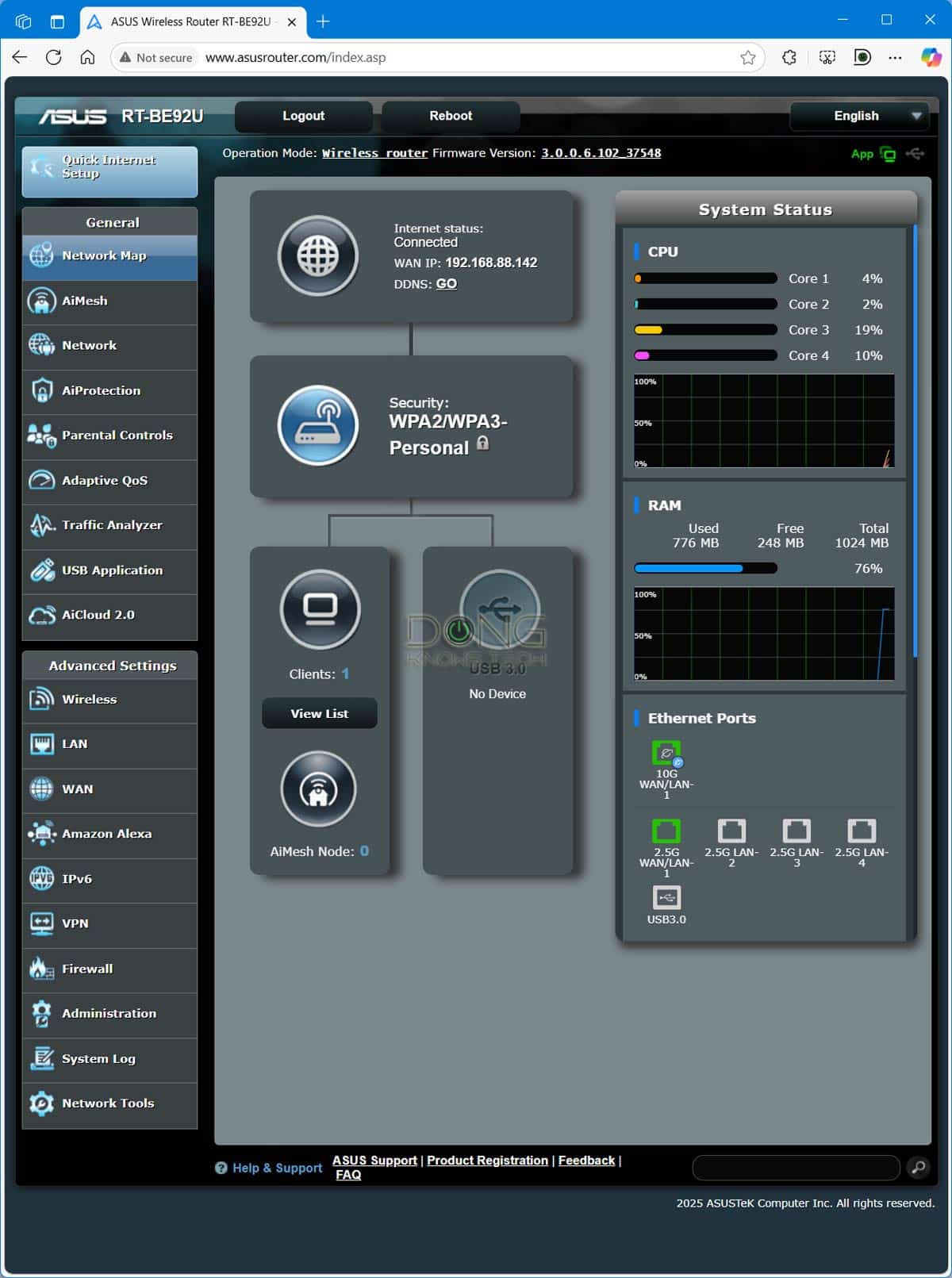The height and width of the screenshot is (1278, 952).
Task: Click the AiMesh Node house icon
Action: pos(319,789)
